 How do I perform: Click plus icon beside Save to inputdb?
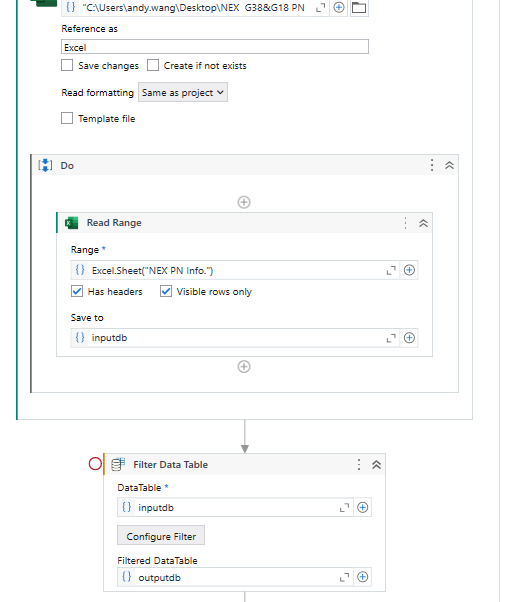tap(409, 338)
